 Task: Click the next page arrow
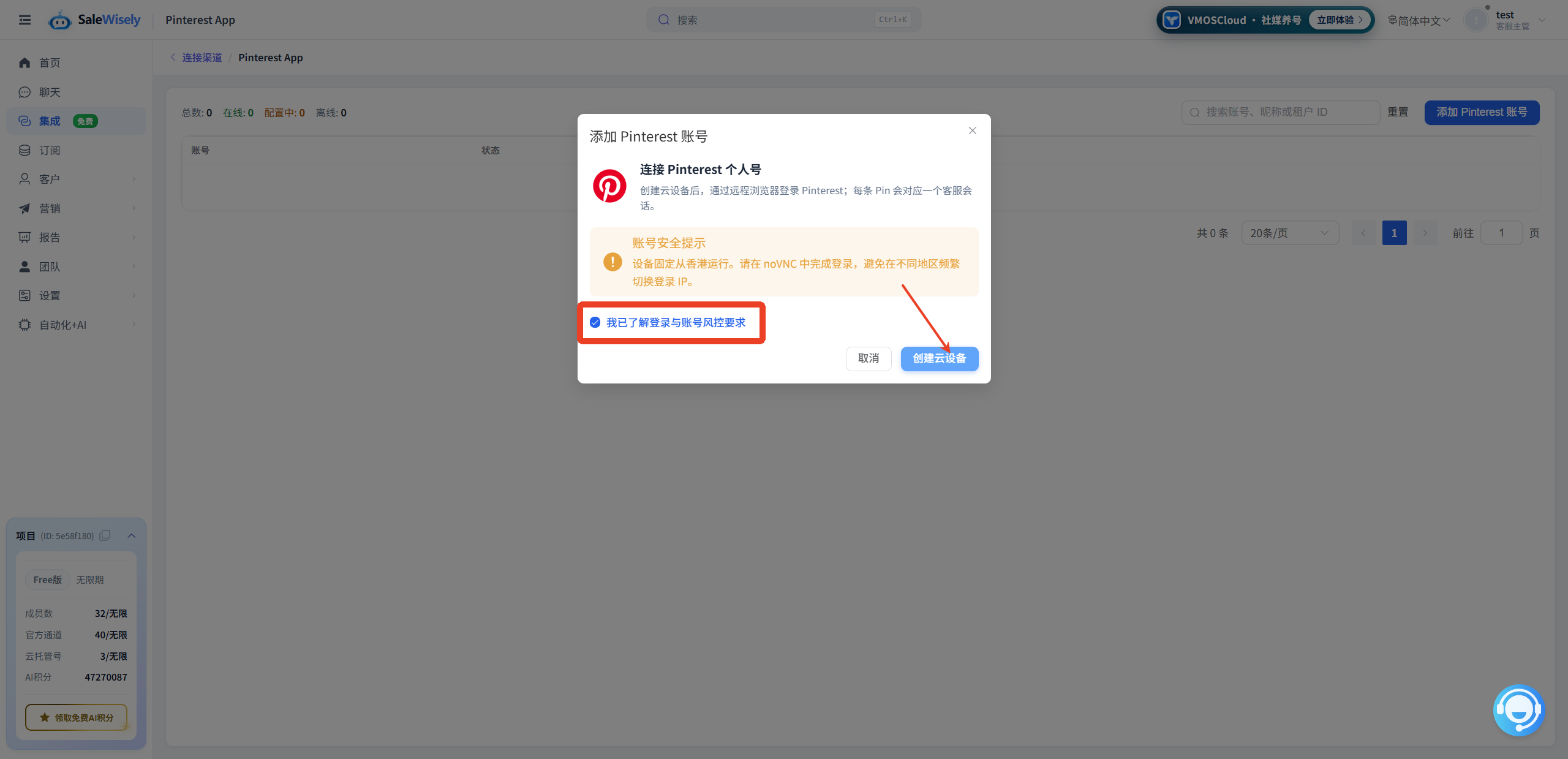(x=1425, y=233)
